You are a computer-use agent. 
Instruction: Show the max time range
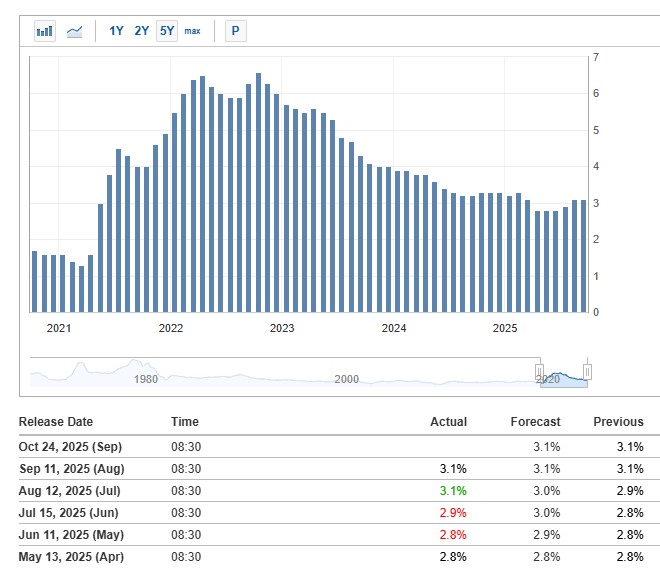pos(192,31)
